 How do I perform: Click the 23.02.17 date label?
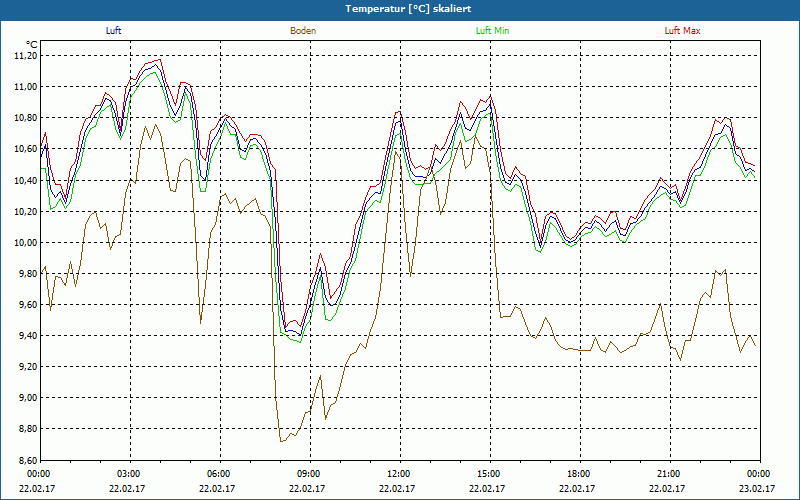(x=757, y=488)
